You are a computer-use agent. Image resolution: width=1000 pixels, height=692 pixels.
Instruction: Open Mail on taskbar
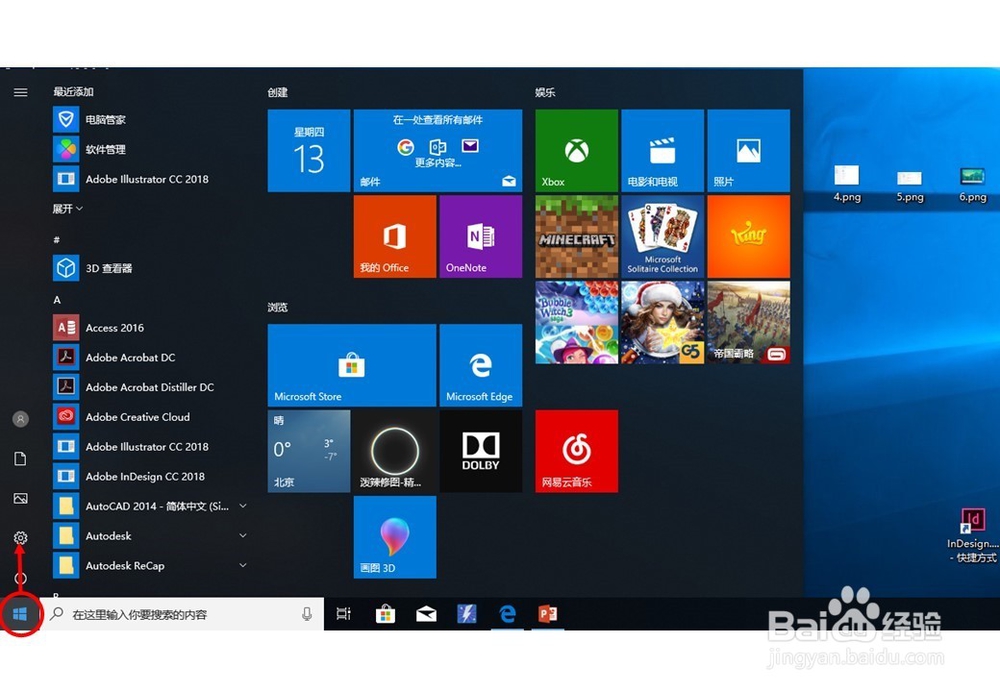426,614
